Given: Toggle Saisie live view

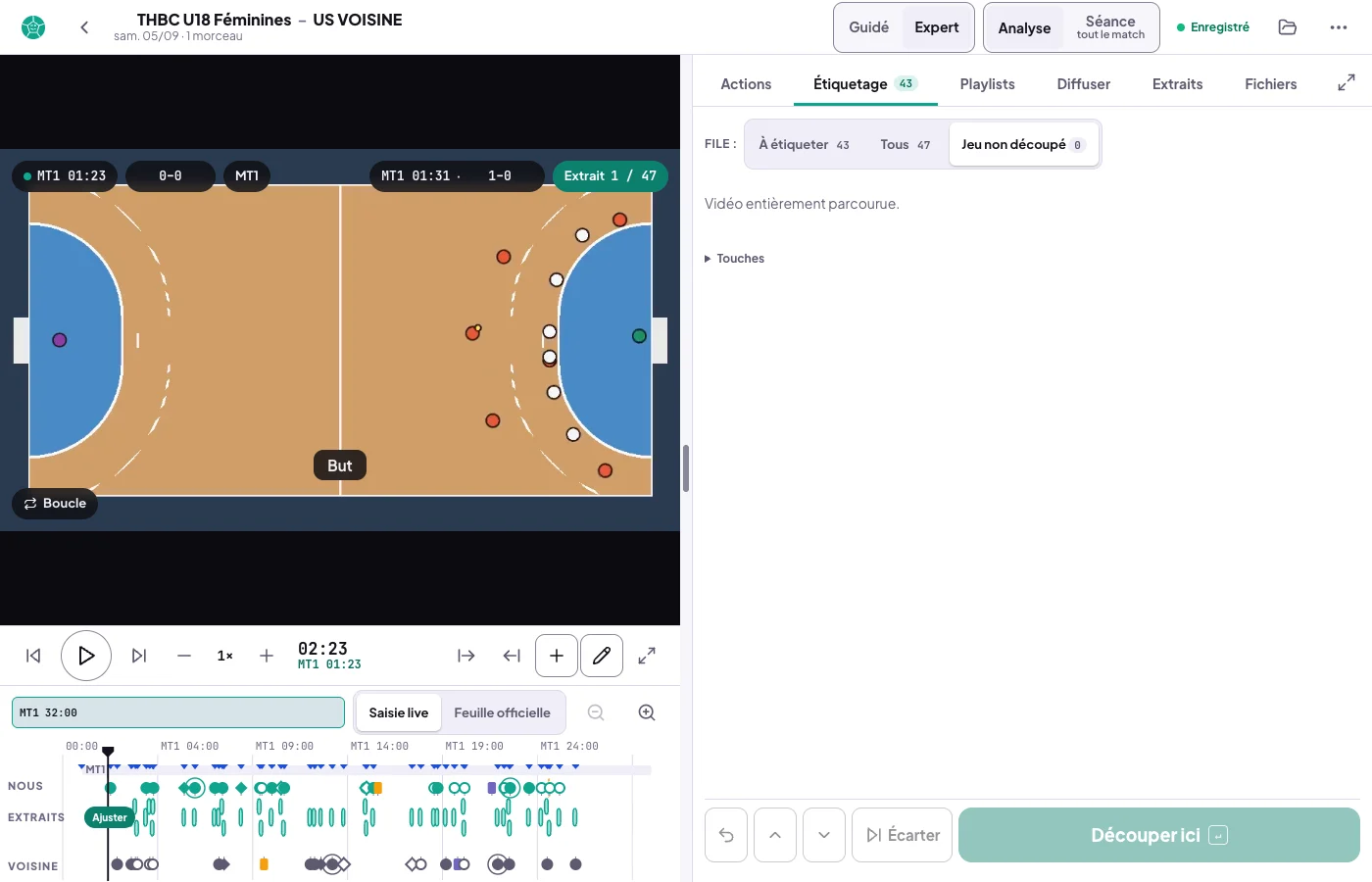Looking at the screenshot, I should [399, 712].
